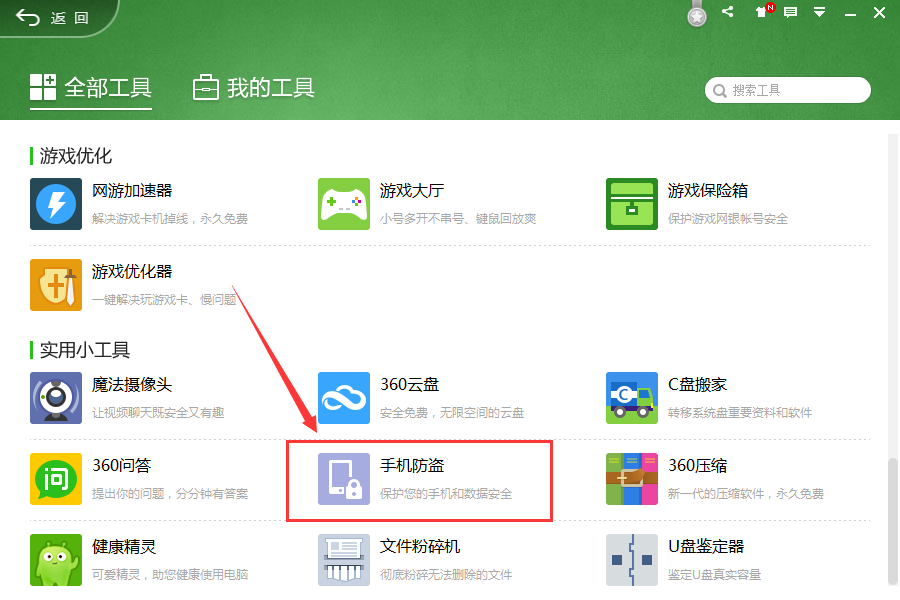
Task: Click the 网游加速器 title
Action: [132, 191]
